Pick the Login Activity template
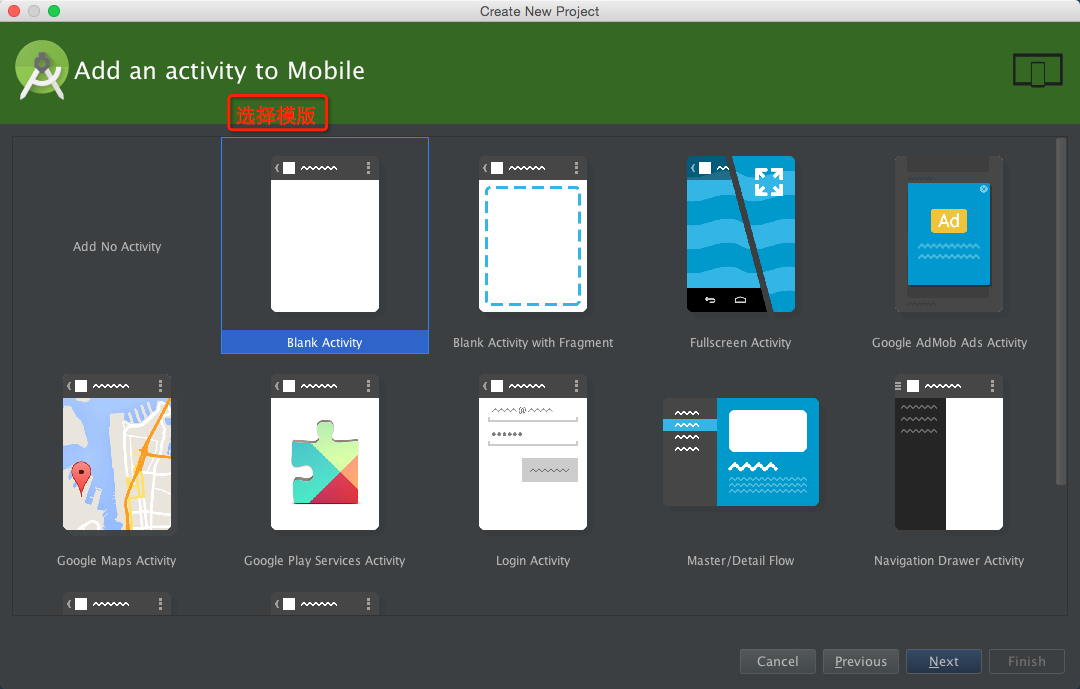 (x=532, y=453)
